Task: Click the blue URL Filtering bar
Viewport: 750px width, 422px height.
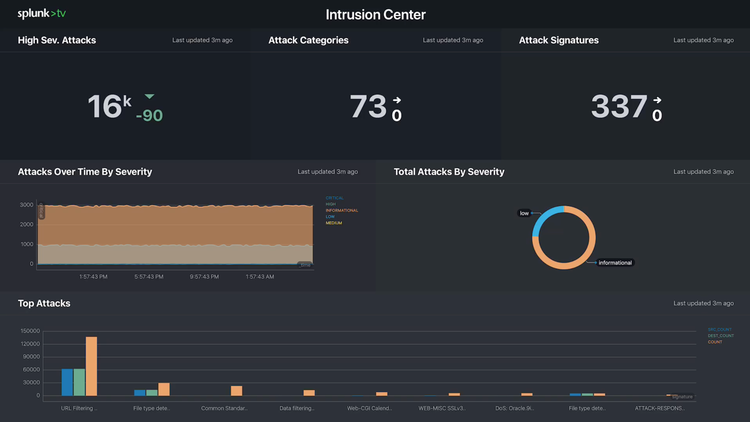Action: coord(67,382)
